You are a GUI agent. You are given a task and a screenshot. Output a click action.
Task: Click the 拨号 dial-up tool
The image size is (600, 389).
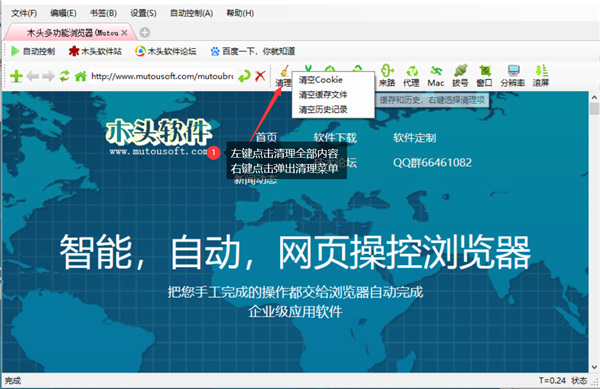pyautogui.click(x=460, y=76)
